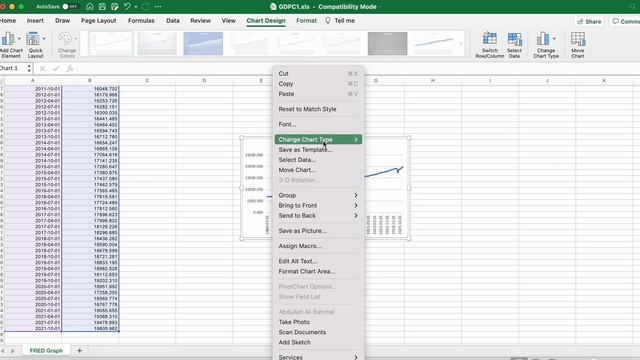
Task: Toggle the AutoSave switch
Action: point(69,7)
